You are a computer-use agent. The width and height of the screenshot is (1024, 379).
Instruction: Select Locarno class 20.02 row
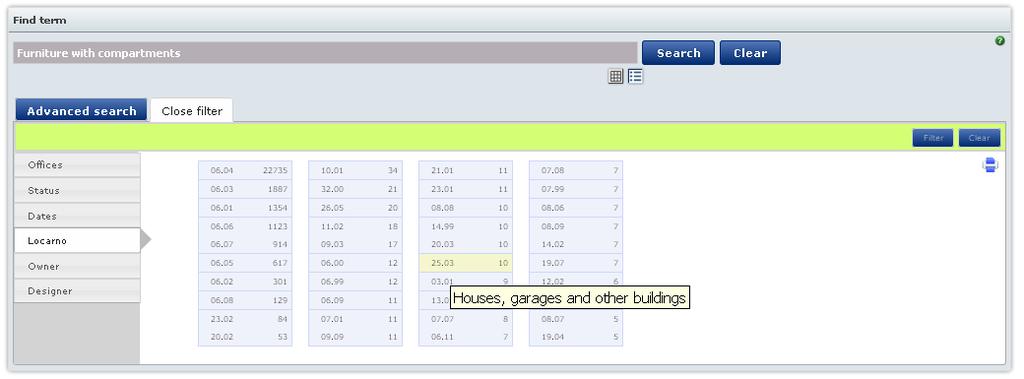coord(246,337)
